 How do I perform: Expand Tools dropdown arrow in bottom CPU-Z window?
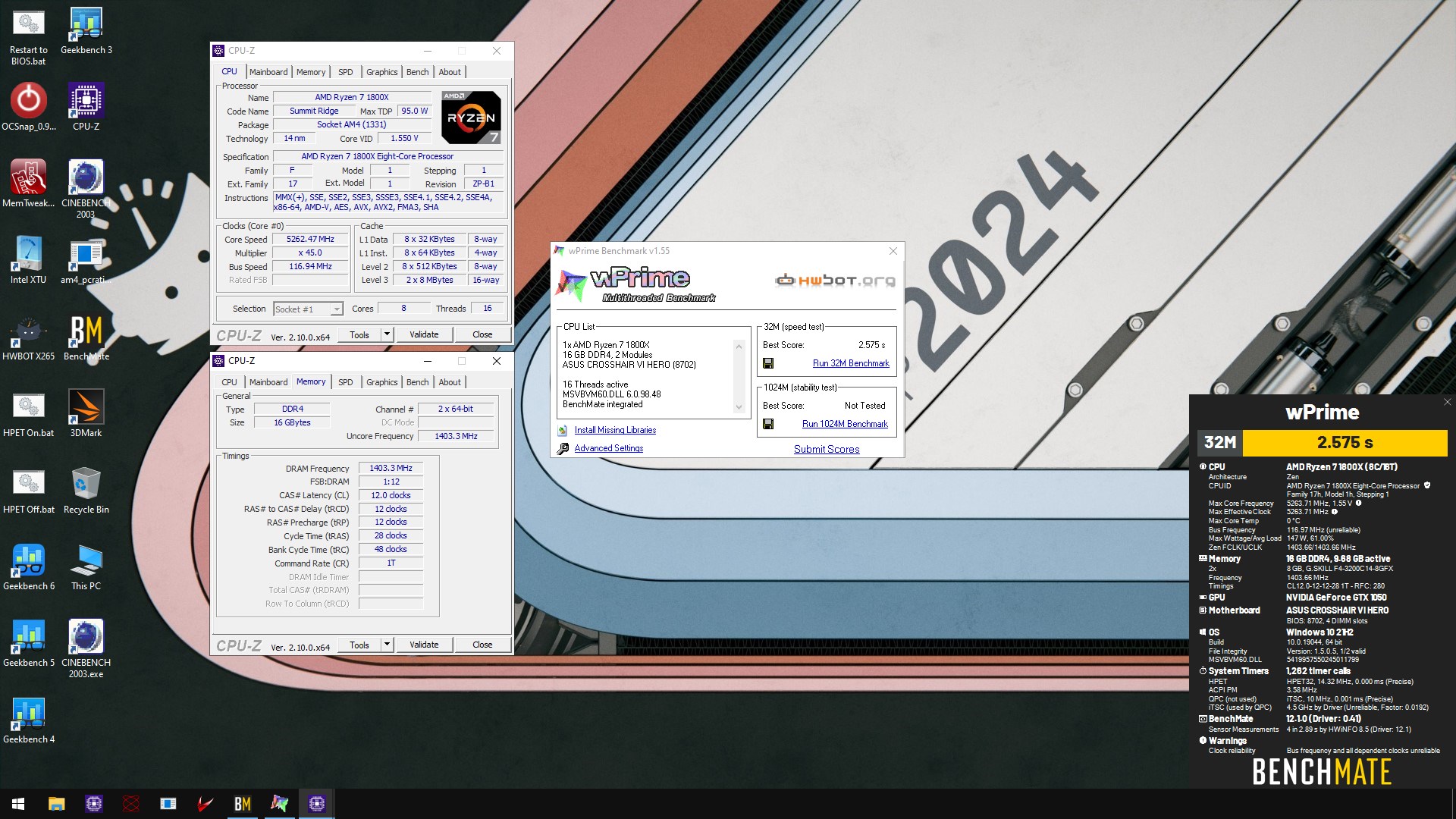387,645
